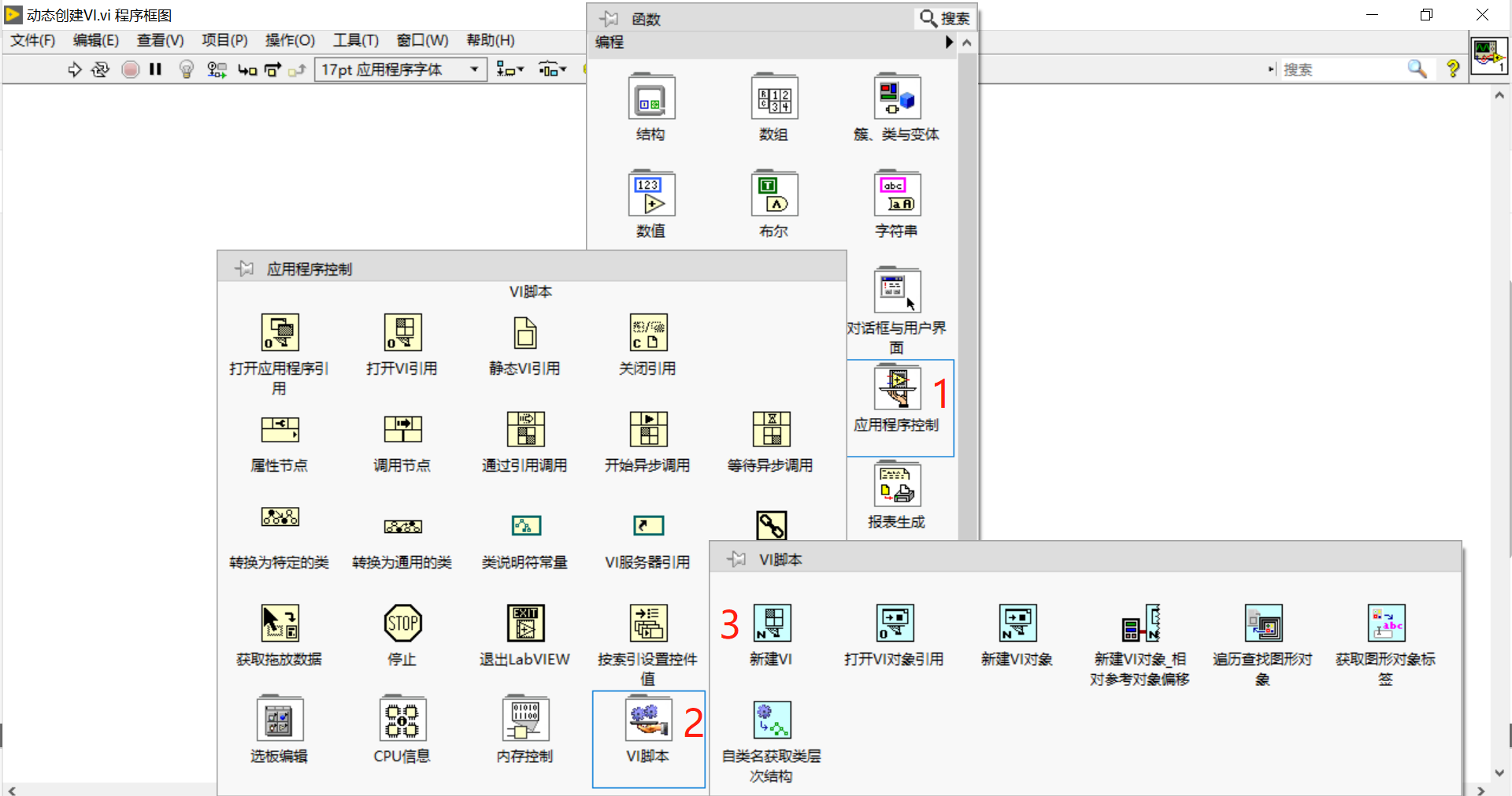The width and height of the screenshot is (1512, 796).
Task: Click the Run arrow button
Action: click(75, 69)
